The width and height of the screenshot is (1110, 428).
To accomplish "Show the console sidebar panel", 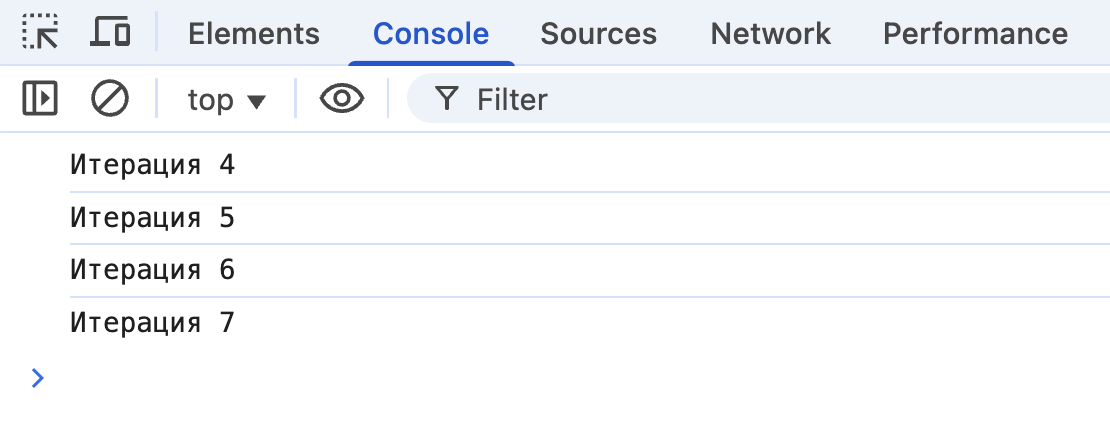I will pyautogui.click(x=40, y=99).
